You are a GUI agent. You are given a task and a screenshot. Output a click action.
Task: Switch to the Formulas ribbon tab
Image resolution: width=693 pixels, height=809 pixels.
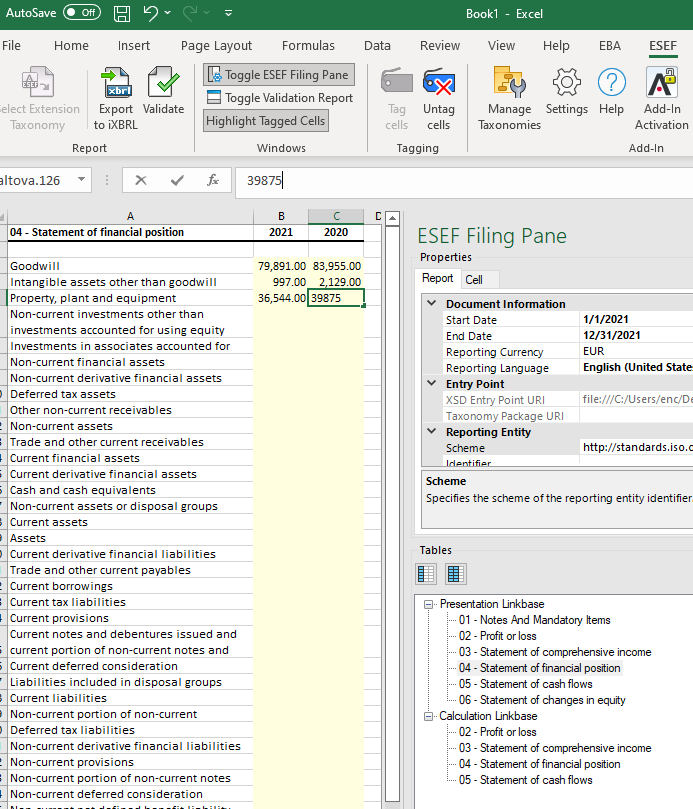308,46
